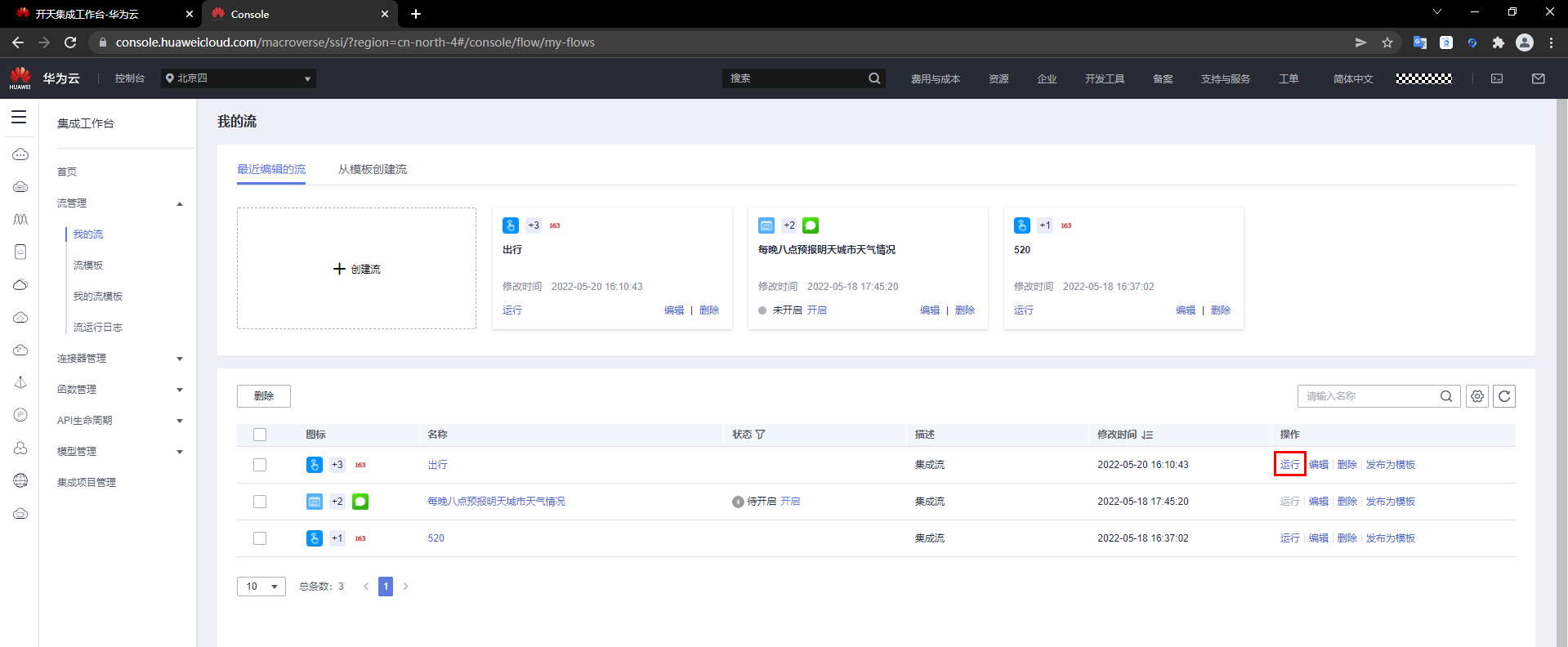The image size is (1568, 647).
Task: Open the page size dropdown showing 10
Action: [261, 587]
